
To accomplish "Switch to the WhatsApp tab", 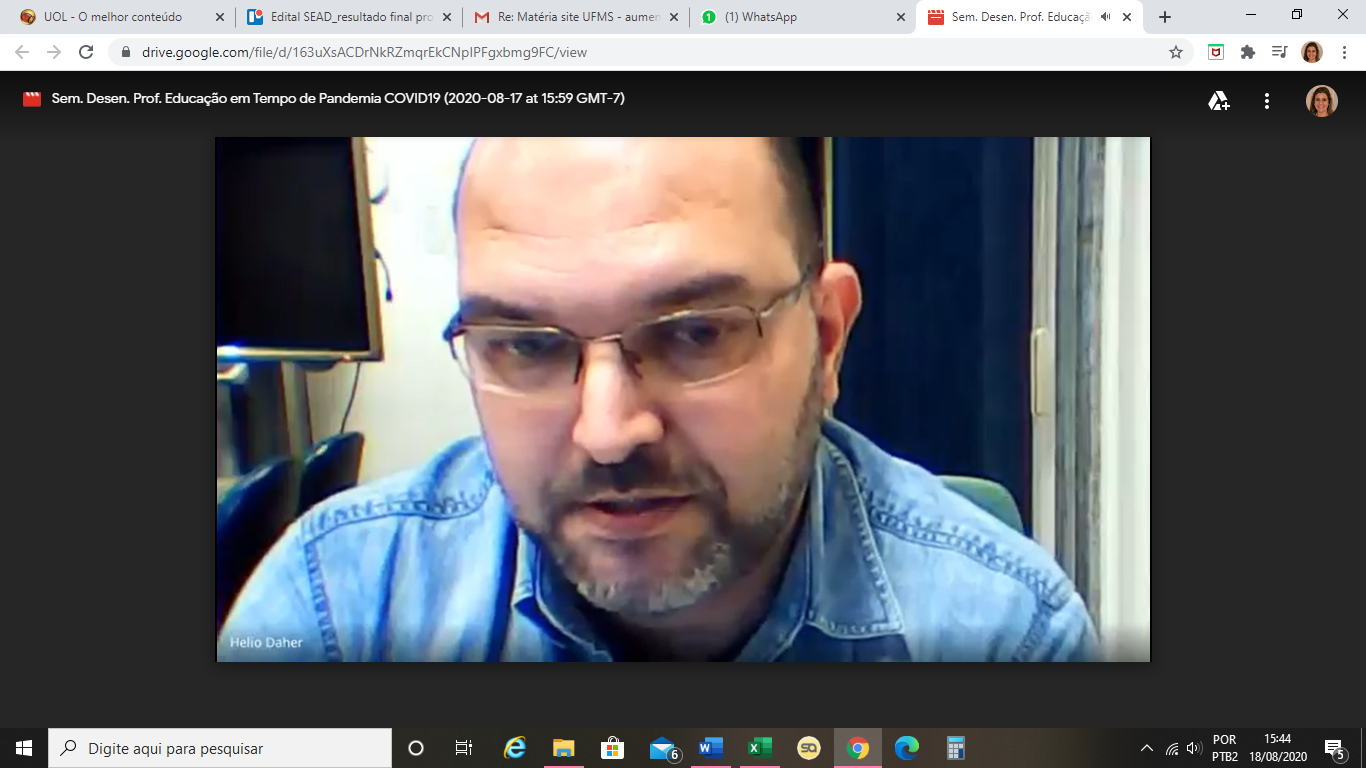I will pos(760,17).
